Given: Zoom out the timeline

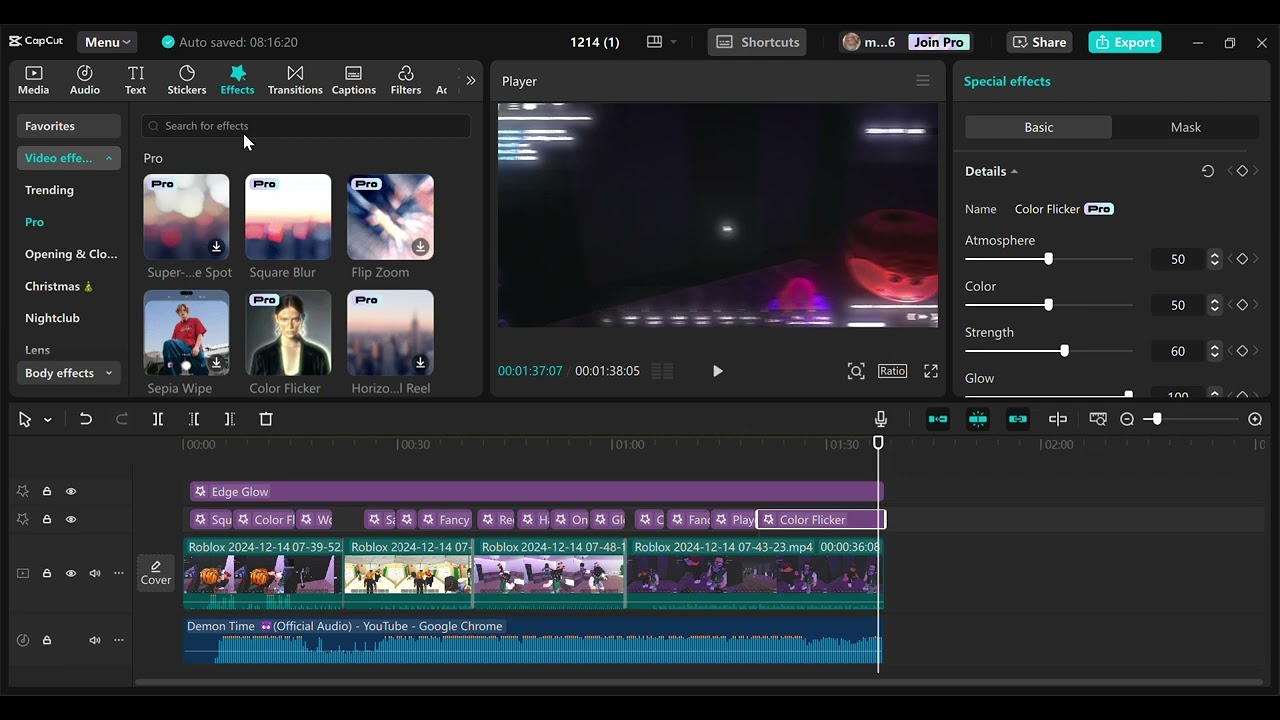Looking at the screenshot, I should [x=1127, y=419].
